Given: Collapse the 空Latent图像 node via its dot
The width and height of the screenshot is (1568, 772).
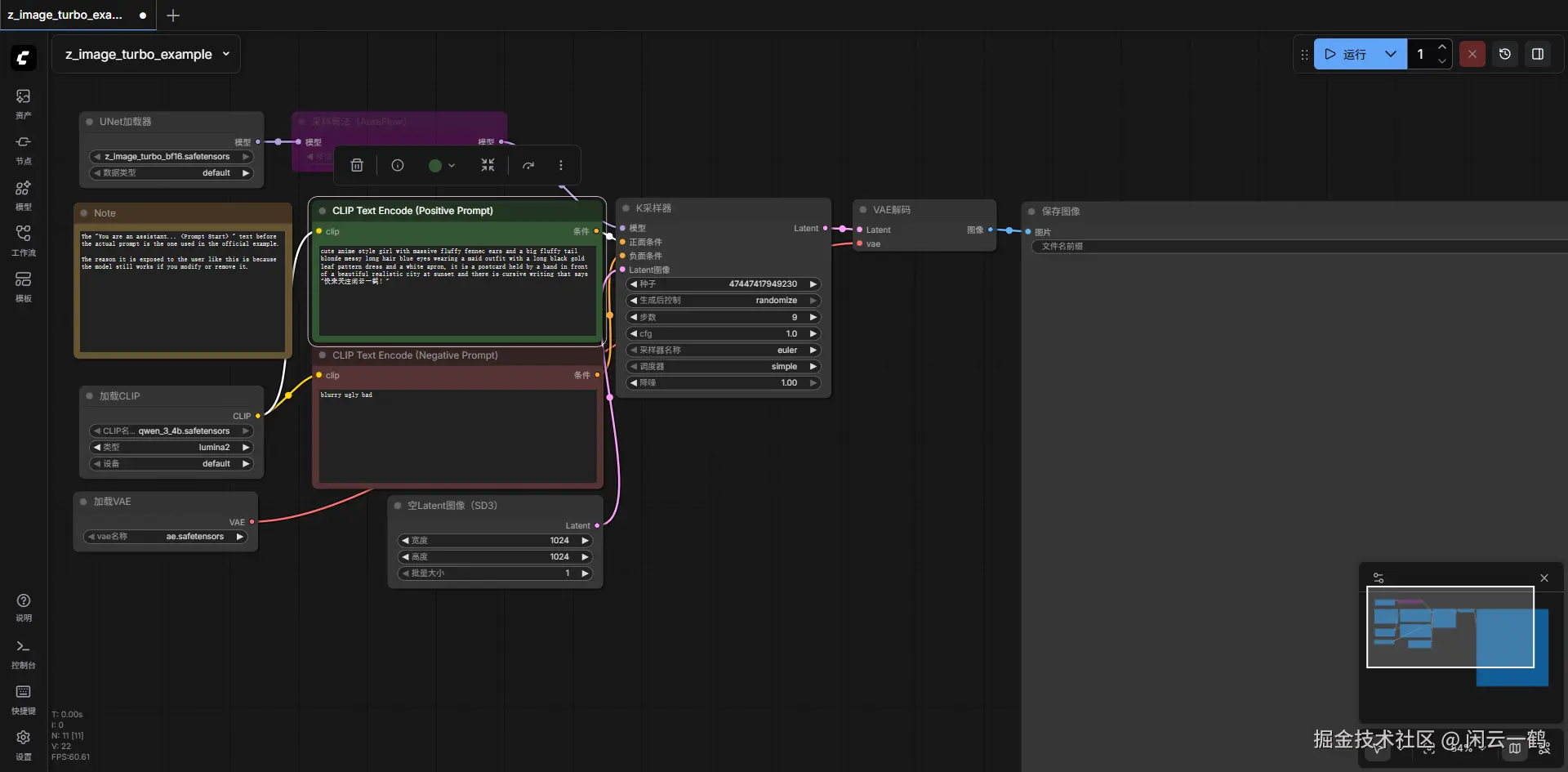Looking at the screenshot, I should pos(398,506).
